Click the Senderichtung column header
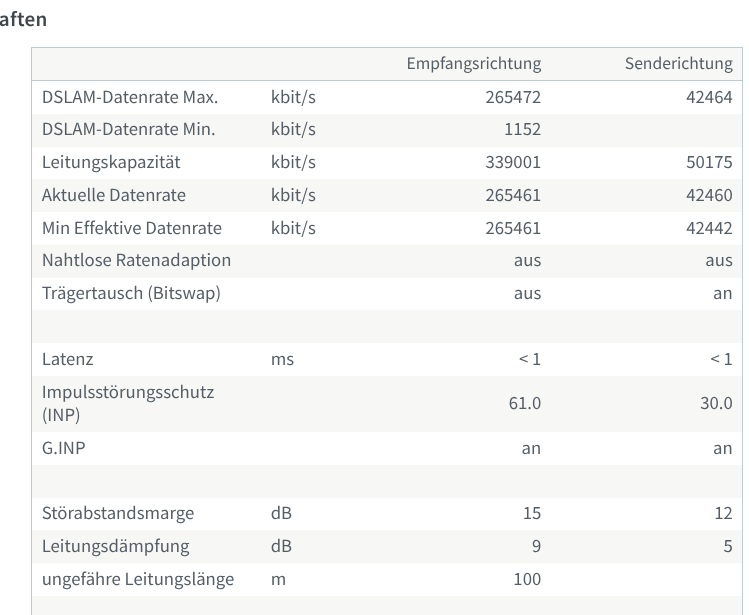The height and width of the screenshot is (615, 749). pyautogui.click(x=678, y=64)
